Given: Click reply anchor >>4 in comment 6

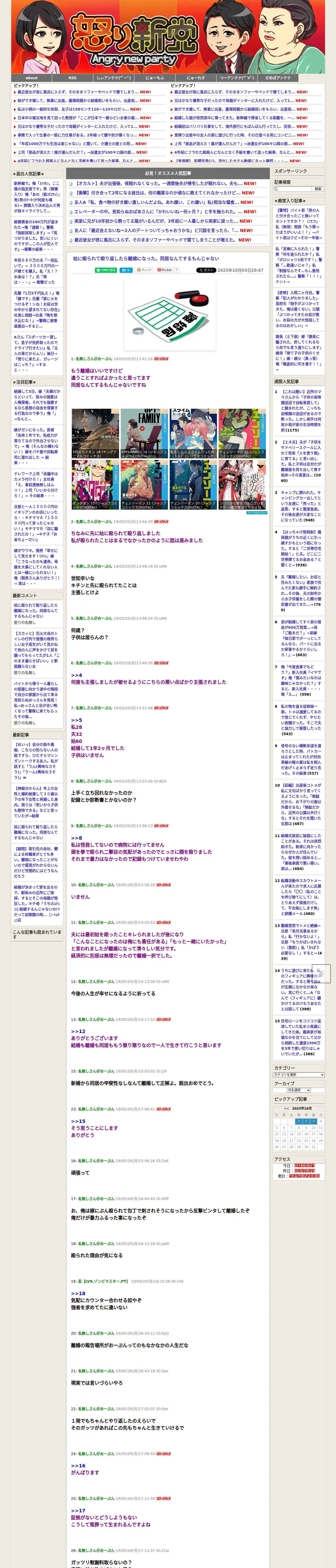Looking at the screenshot, I should click(x=76, y=675).
